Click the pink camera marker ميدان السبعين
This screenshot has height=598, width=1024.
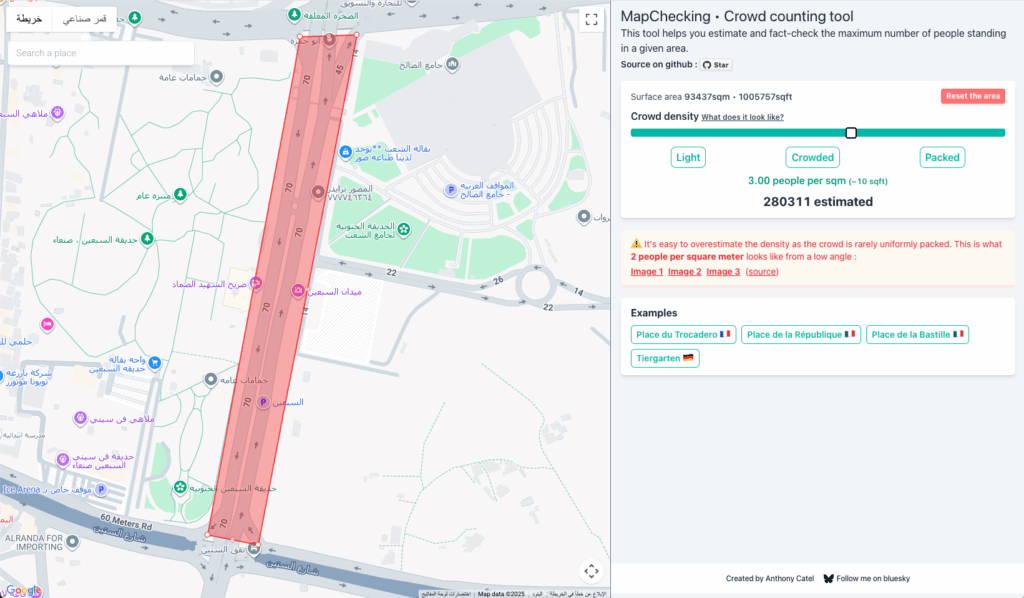click(x=298, y=291)
